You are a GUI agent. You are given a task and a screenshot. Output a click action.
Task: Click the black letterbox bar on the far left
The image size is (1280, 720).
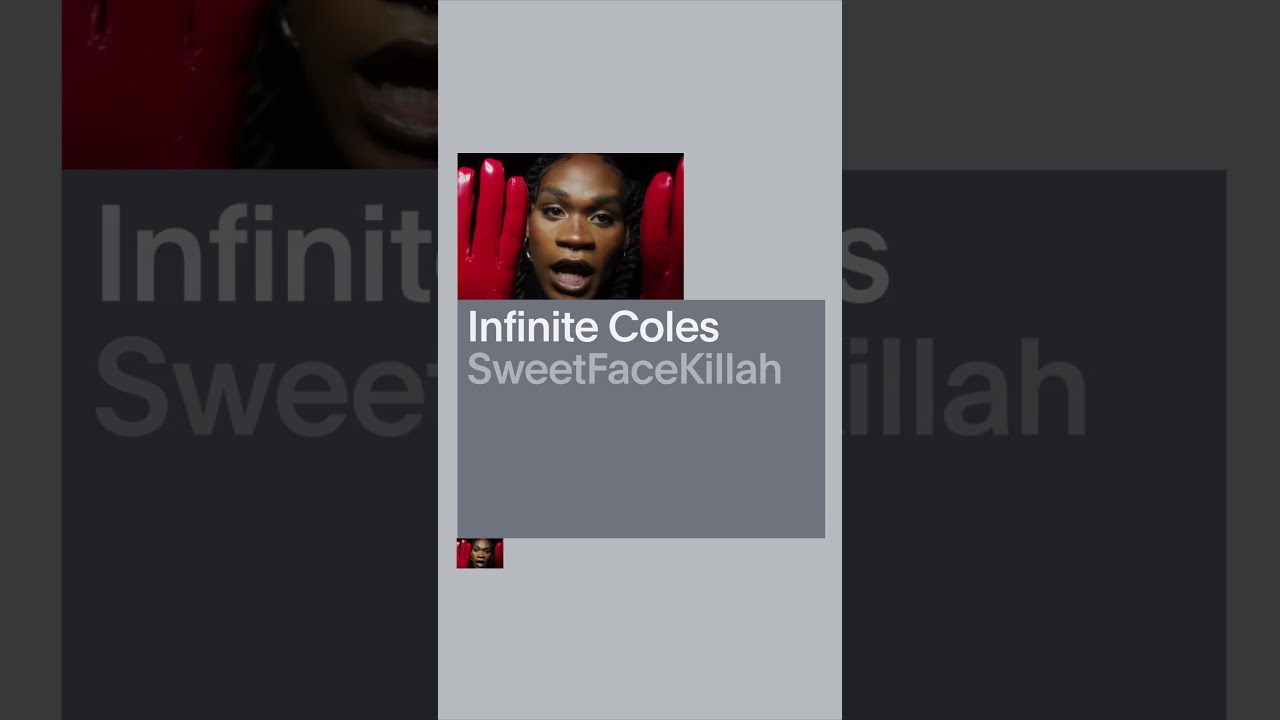[30, 360]
